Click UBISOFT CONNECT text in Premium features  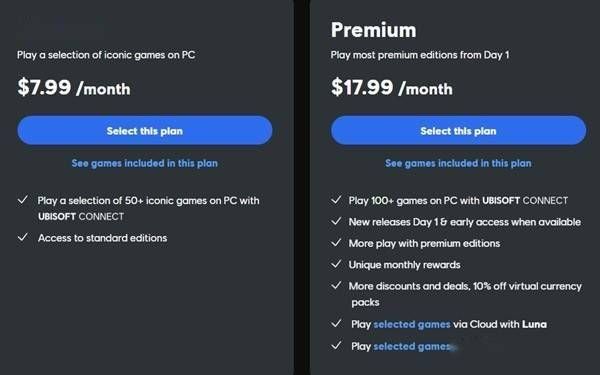pos(525,201)
